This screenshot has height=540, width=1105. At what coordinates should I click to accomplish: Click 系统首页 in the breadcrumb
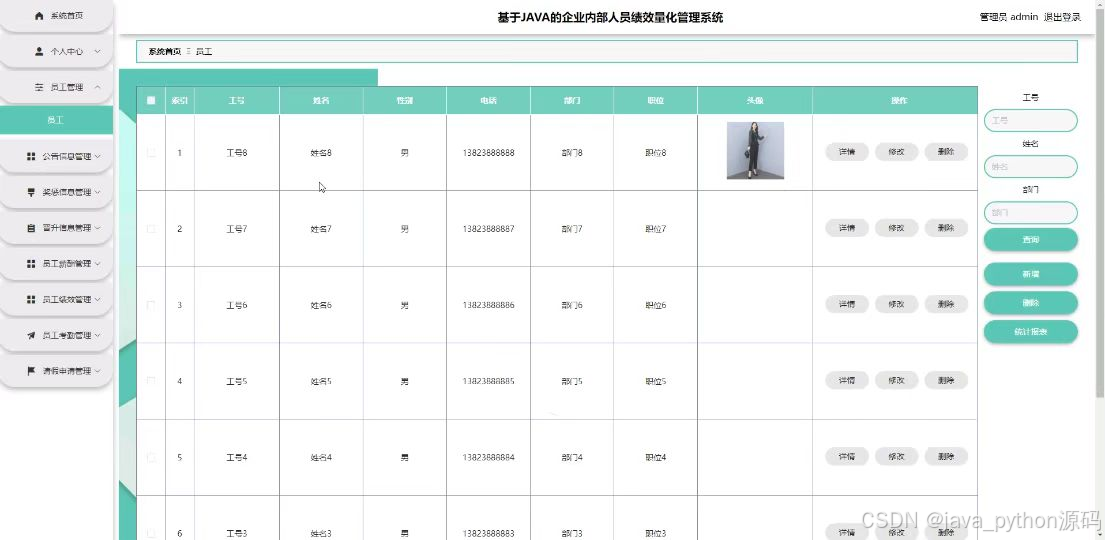[165, 51]
